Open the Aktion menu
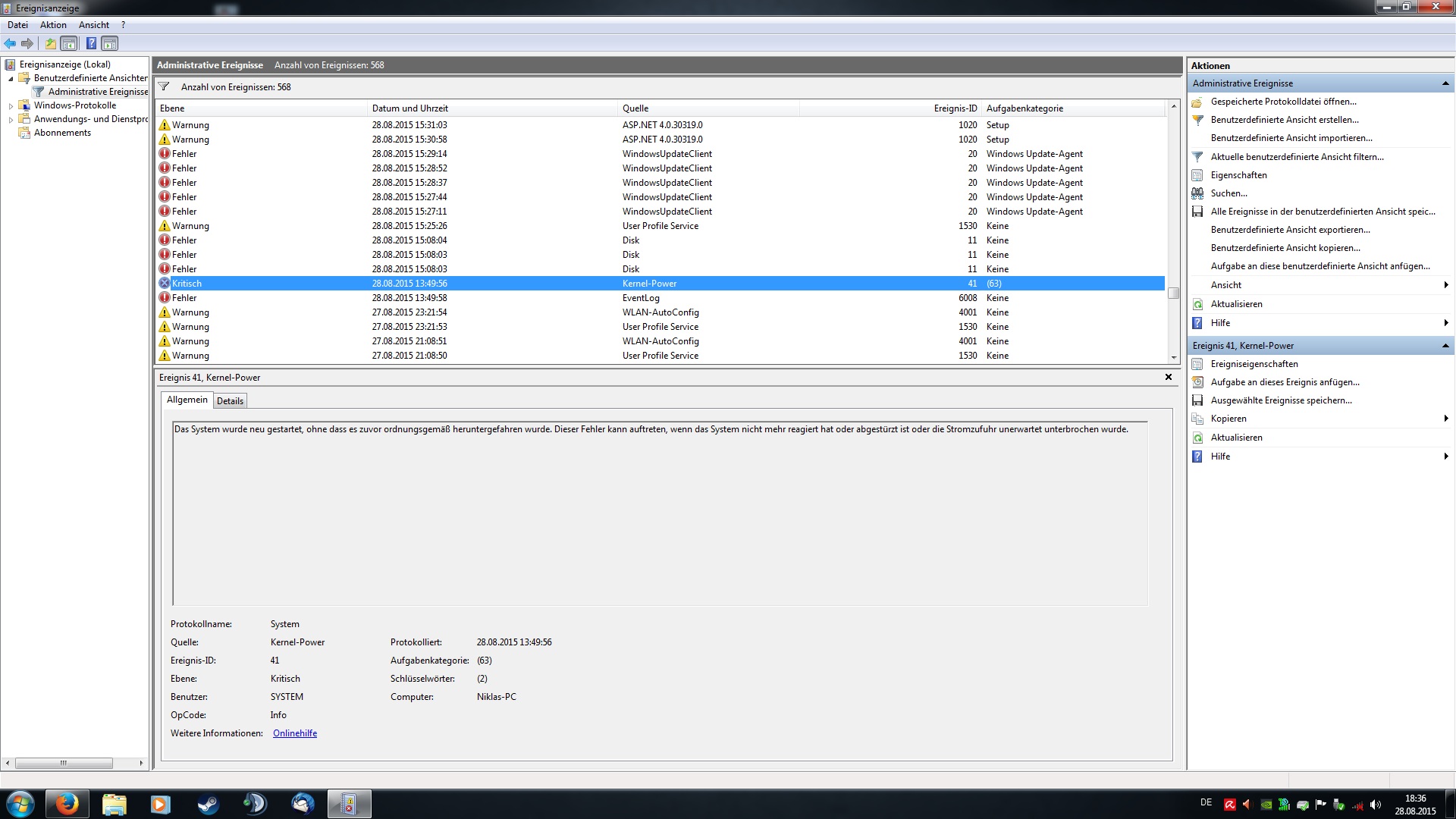This screenshot has height=819, width=1456. click(x=53, y=25)
